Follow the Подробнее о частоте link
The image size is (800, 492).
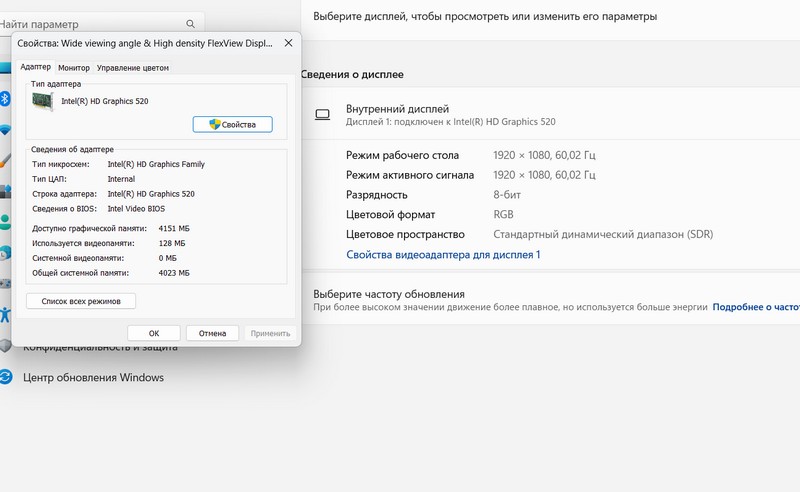coord(755,308)
